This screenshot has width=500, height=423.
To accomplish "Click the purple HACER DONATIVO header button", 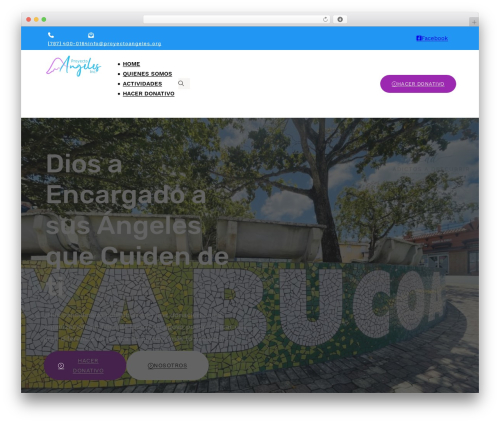I will (418, 84).
